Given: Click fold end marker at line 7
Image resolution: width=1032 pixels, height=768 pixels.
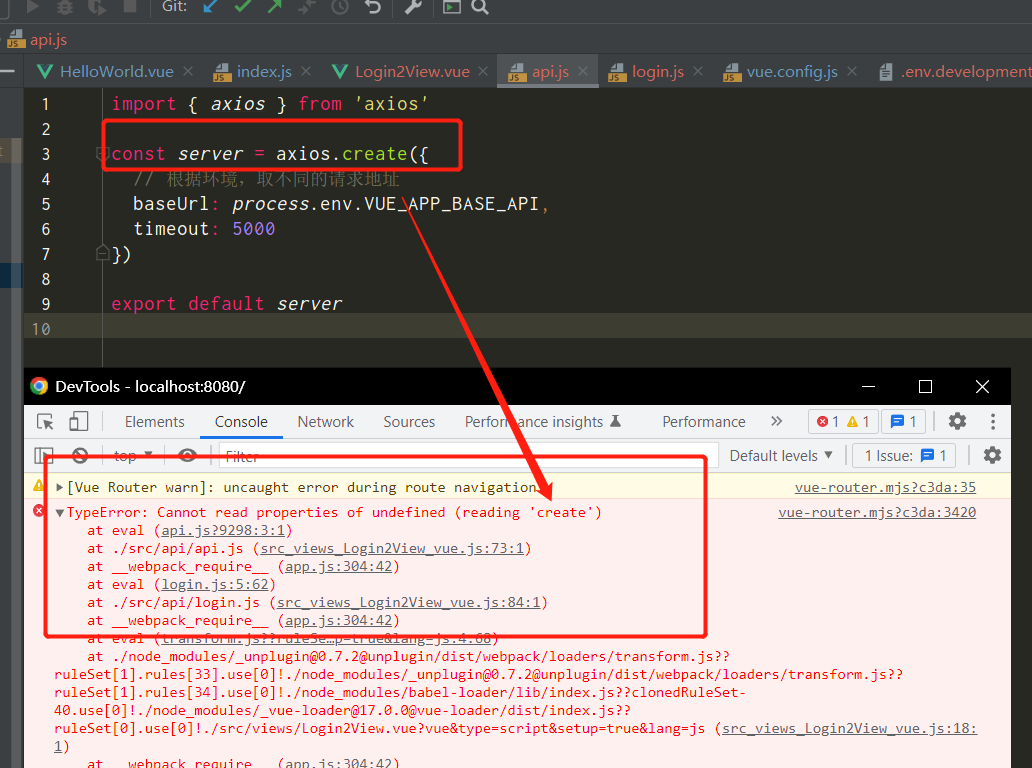Looking at the screenshot, I should click(x=102, y=253).
